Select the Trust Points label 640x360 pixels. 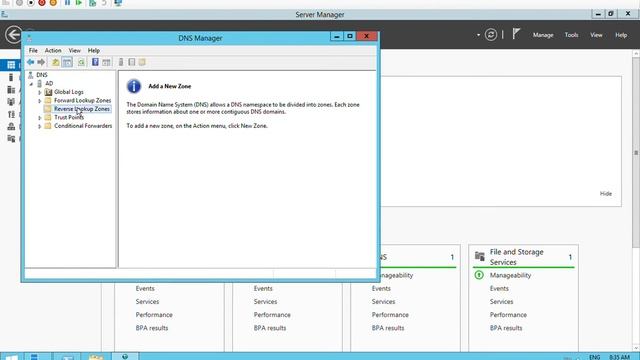[69, 118]
